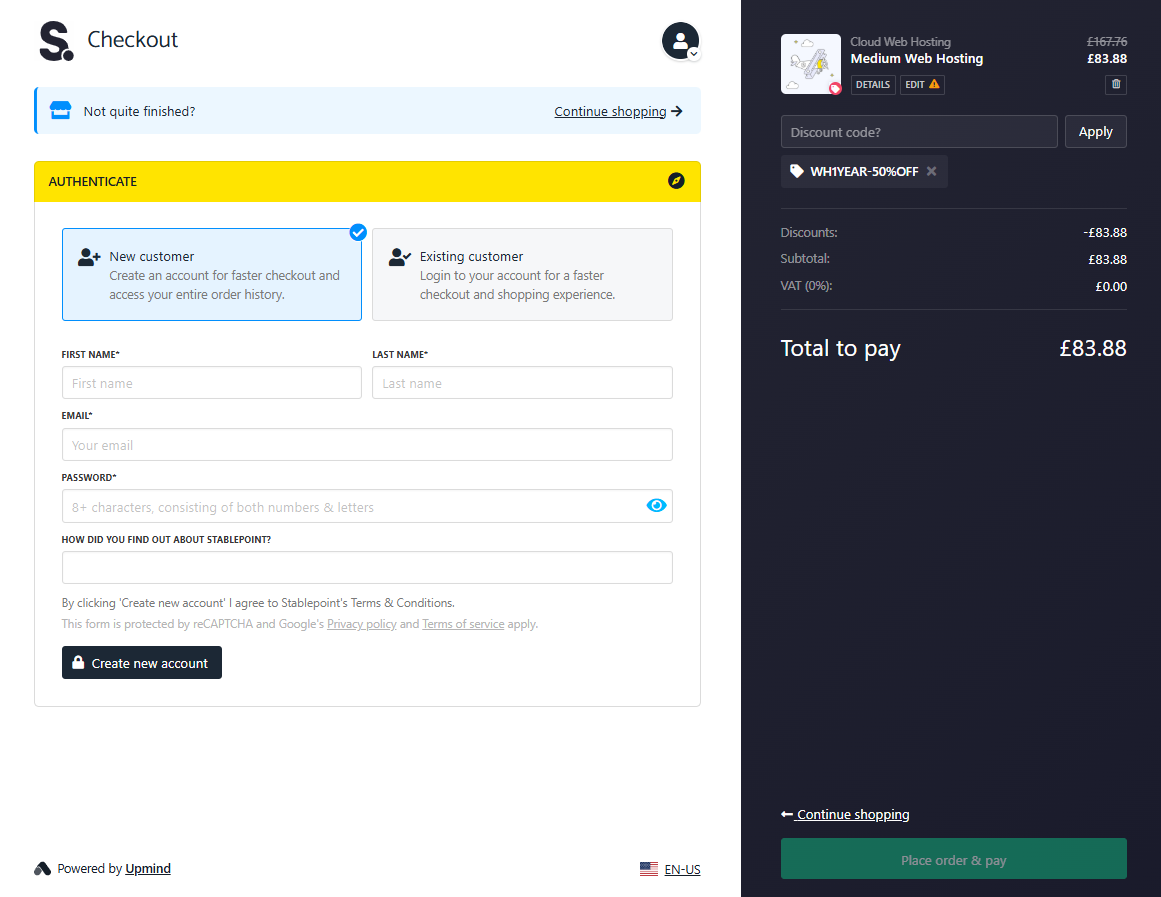Click the Total to pay amount £83.88
Image resolution: width=1161 pixels, height=897 pixels.
(x=1093, y=348)
